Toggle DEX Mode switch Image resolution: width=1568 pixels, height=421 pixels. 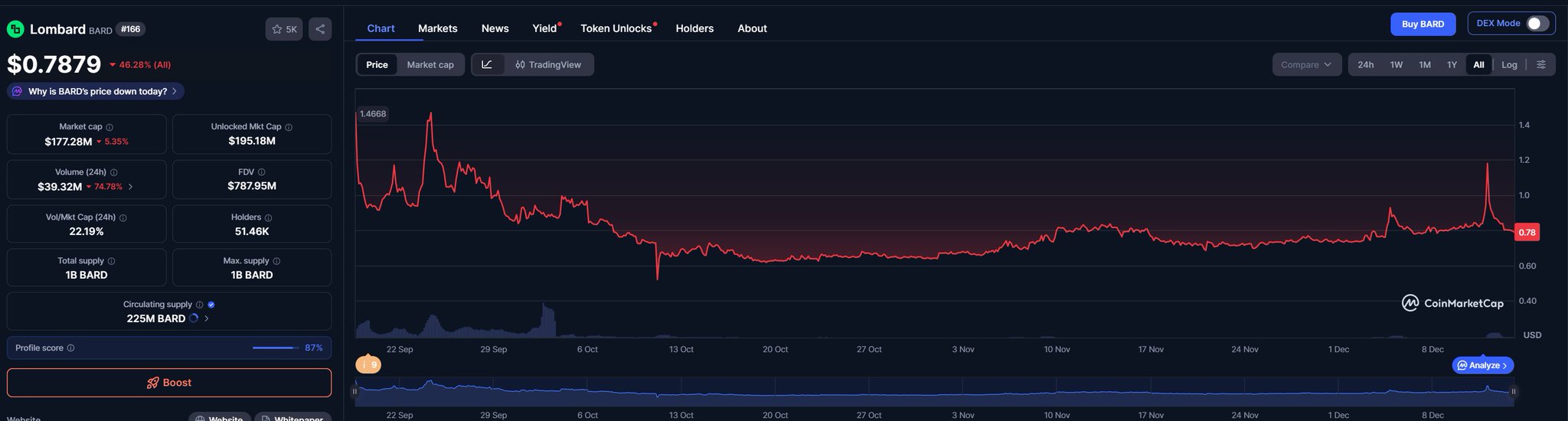(x=1537, y=23)
